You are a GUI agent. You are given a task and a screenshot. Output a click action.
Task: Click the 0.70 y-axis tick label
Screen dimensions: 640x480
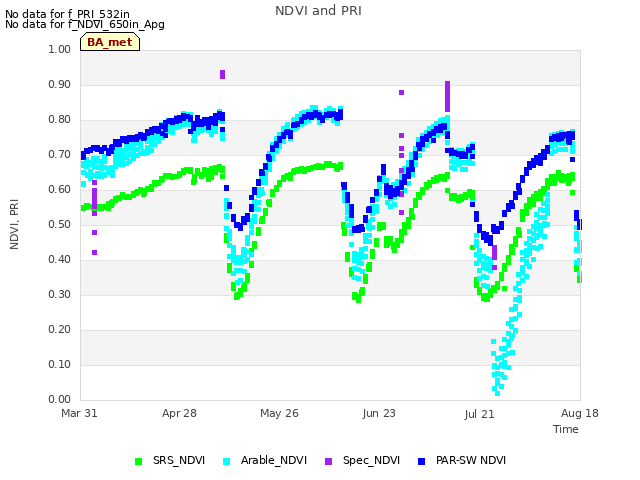60,154
